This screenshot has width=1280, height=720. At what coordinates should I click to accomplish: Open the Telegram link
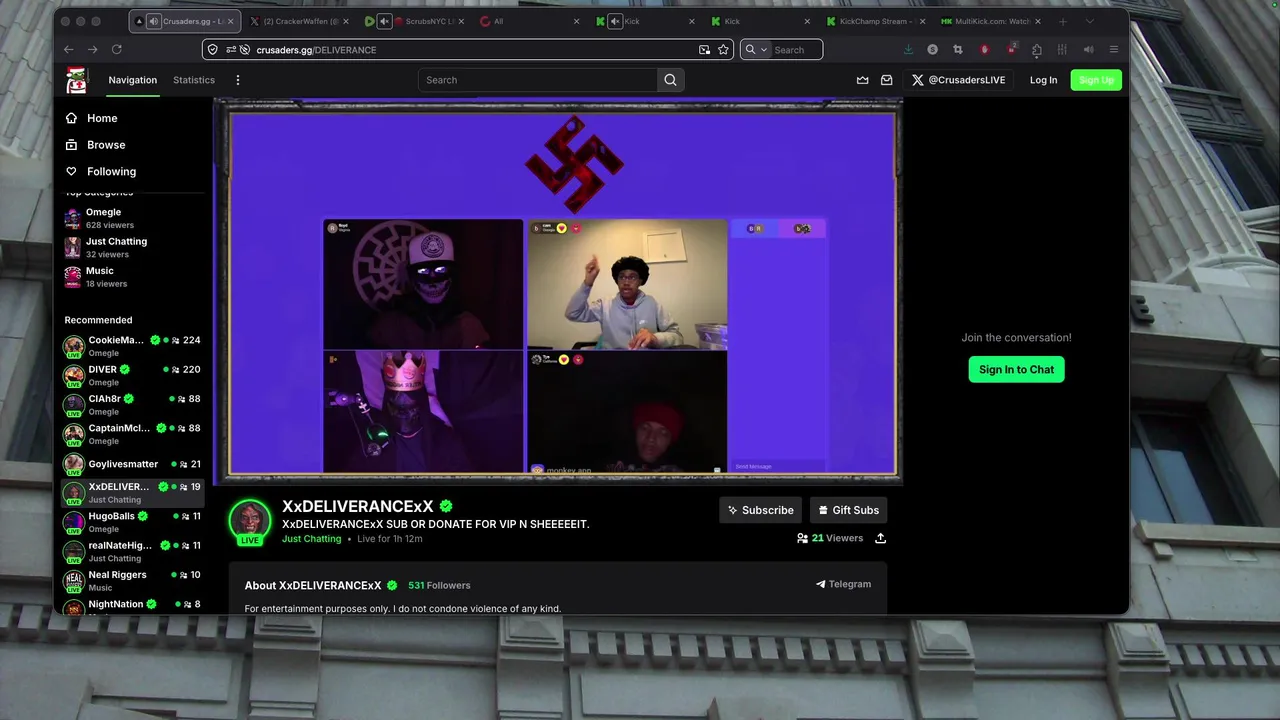pos(843,584)
